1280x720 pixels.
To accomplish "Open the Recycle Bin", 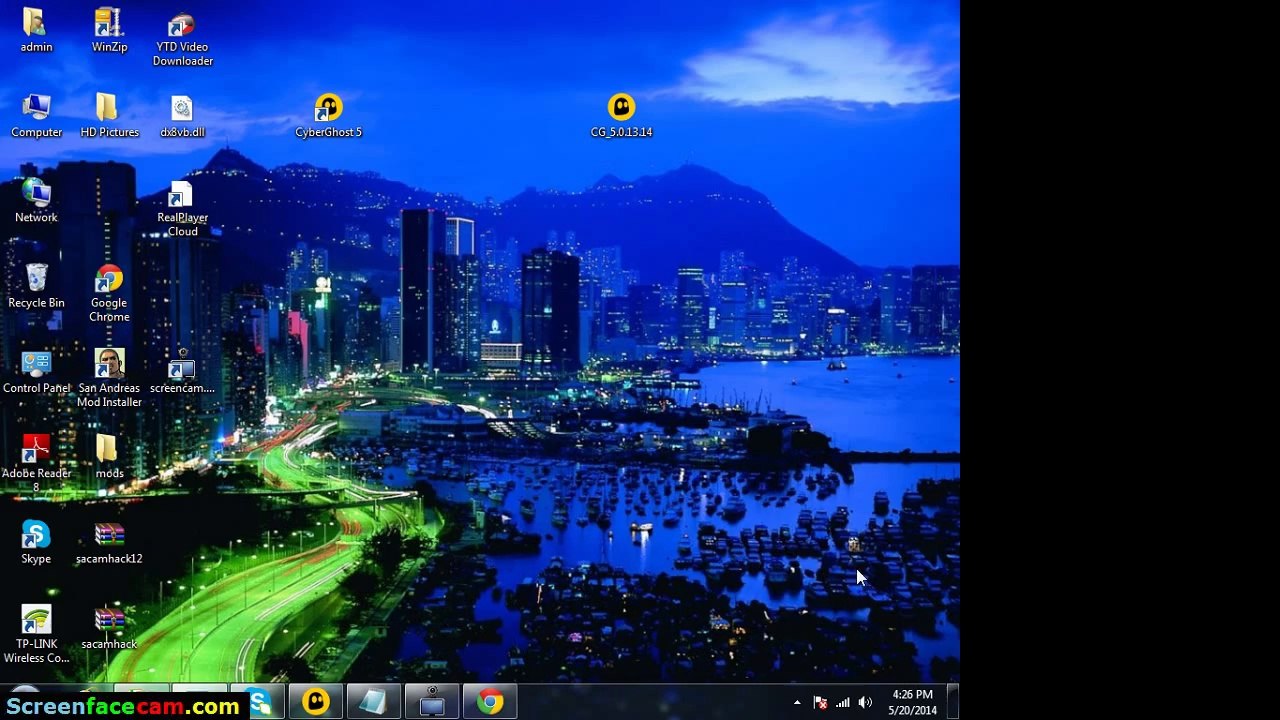I will tap(36, 286).
